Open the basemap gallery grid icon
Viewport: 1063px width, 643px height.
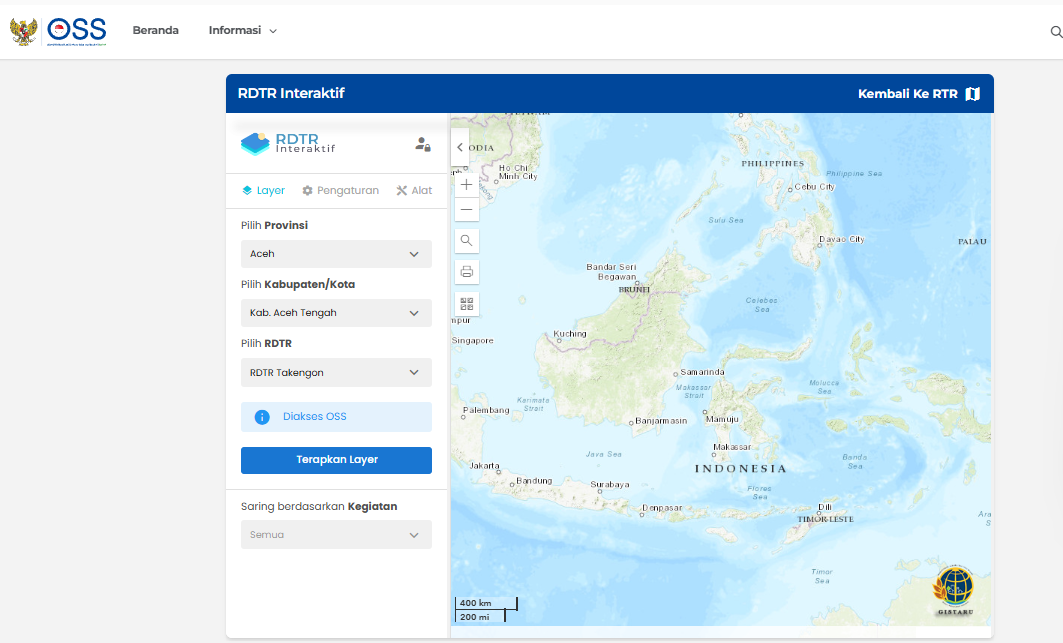click(x=466, y=303)
